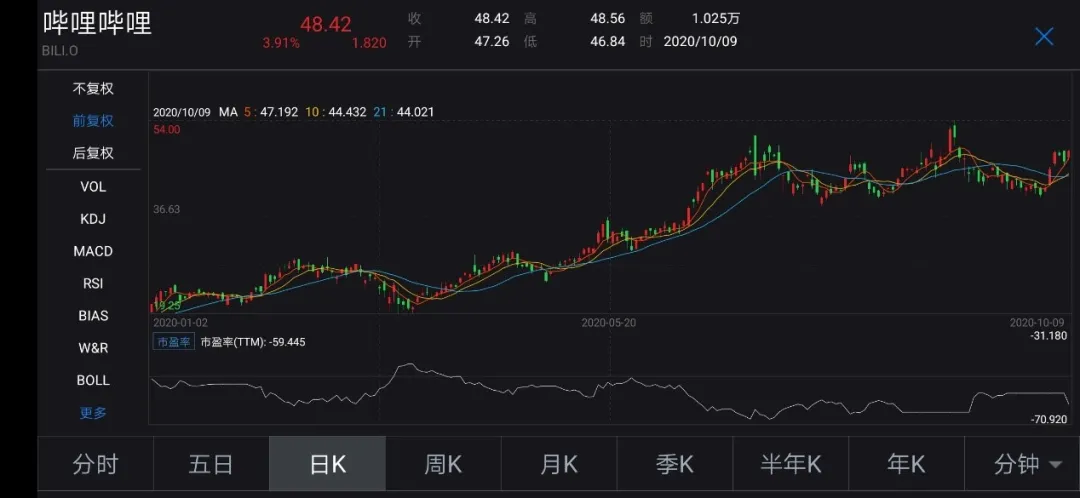Switch indicator to BIAS
The width and height of the screenshot is (1080, 498).
coord(93,315)
